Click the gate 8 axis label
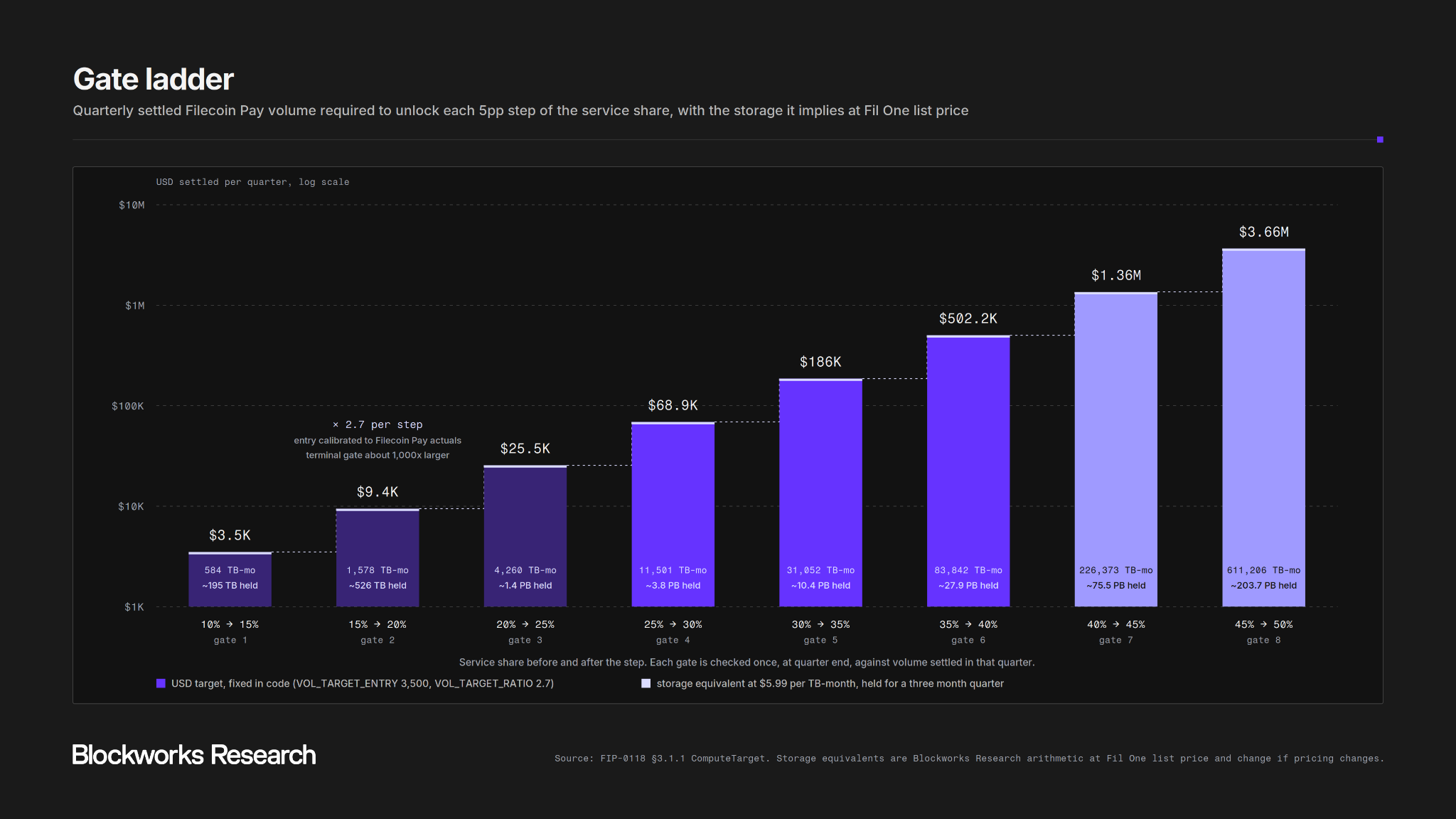 coord(1264,640)
